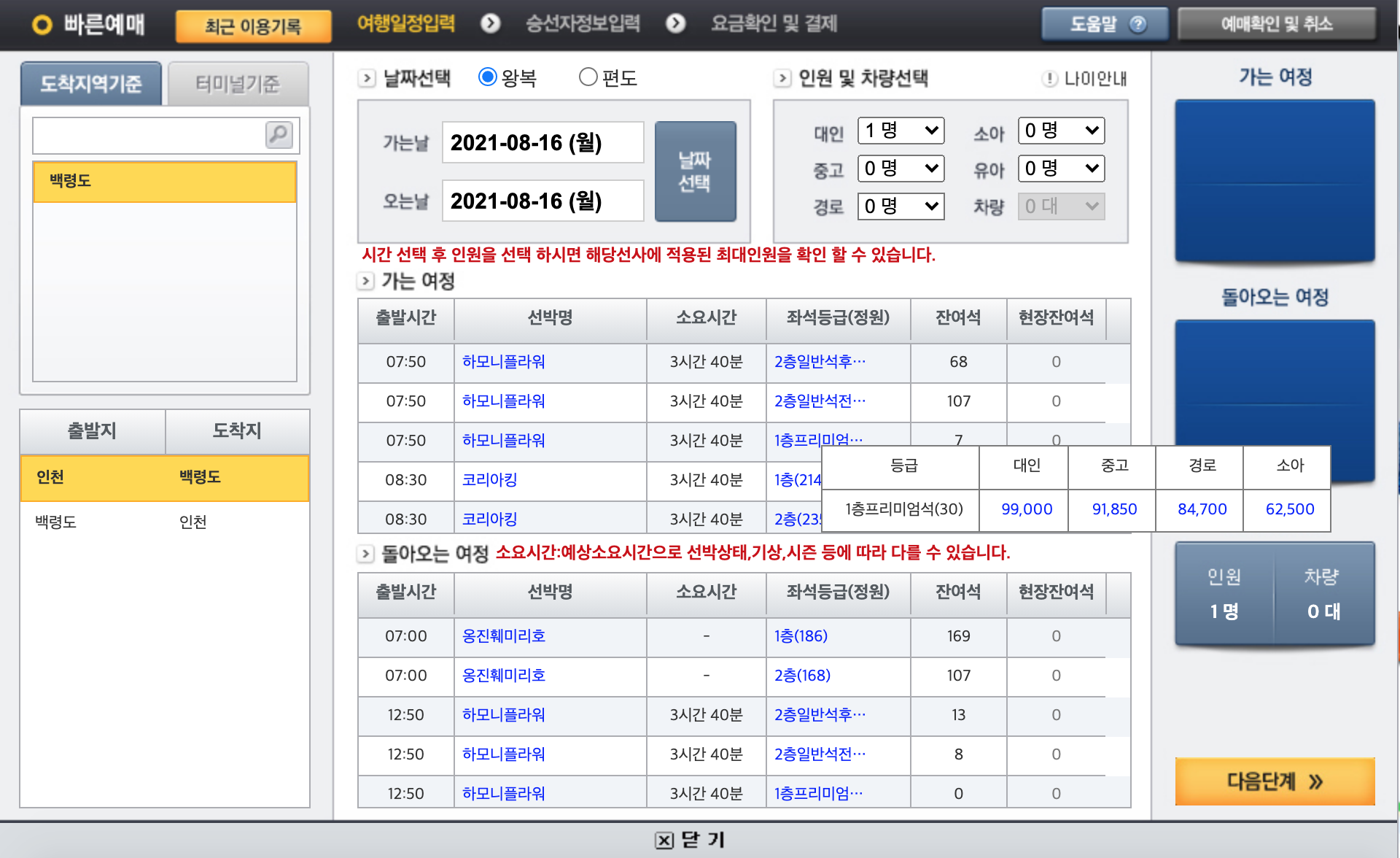
Task: Click return seat class 1층프리미엄…
Action: coord(818,794)
